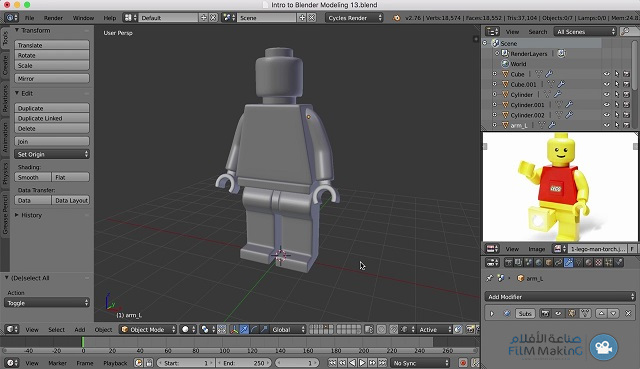This screenshot has width=640, height=369.
Task: Open the Modifiers properties tab (wrench icon)
Action: pos(569,262)
